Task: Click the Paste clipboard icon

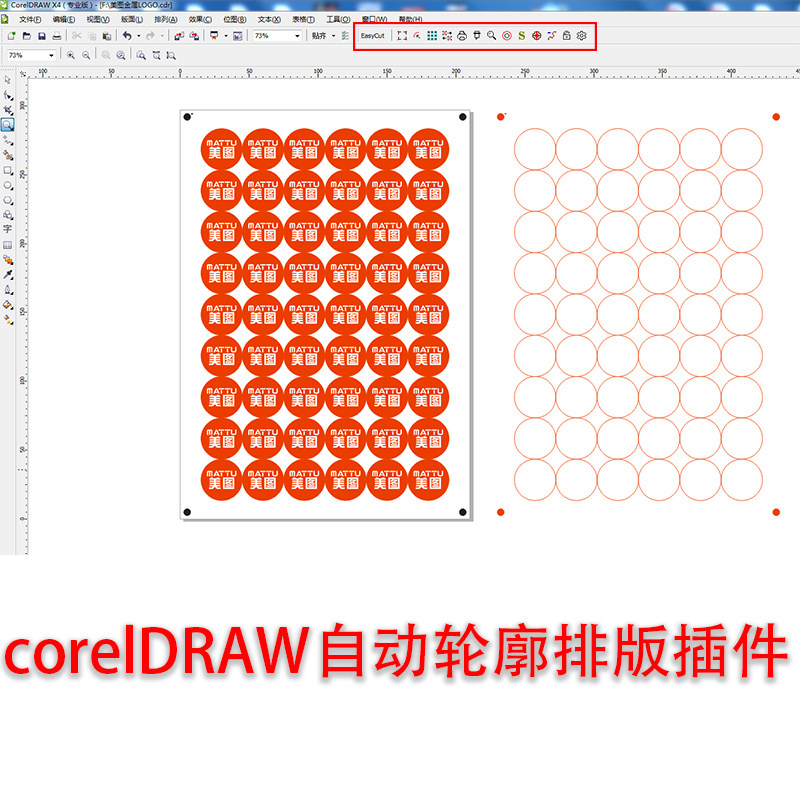Action: click(107, 36)
